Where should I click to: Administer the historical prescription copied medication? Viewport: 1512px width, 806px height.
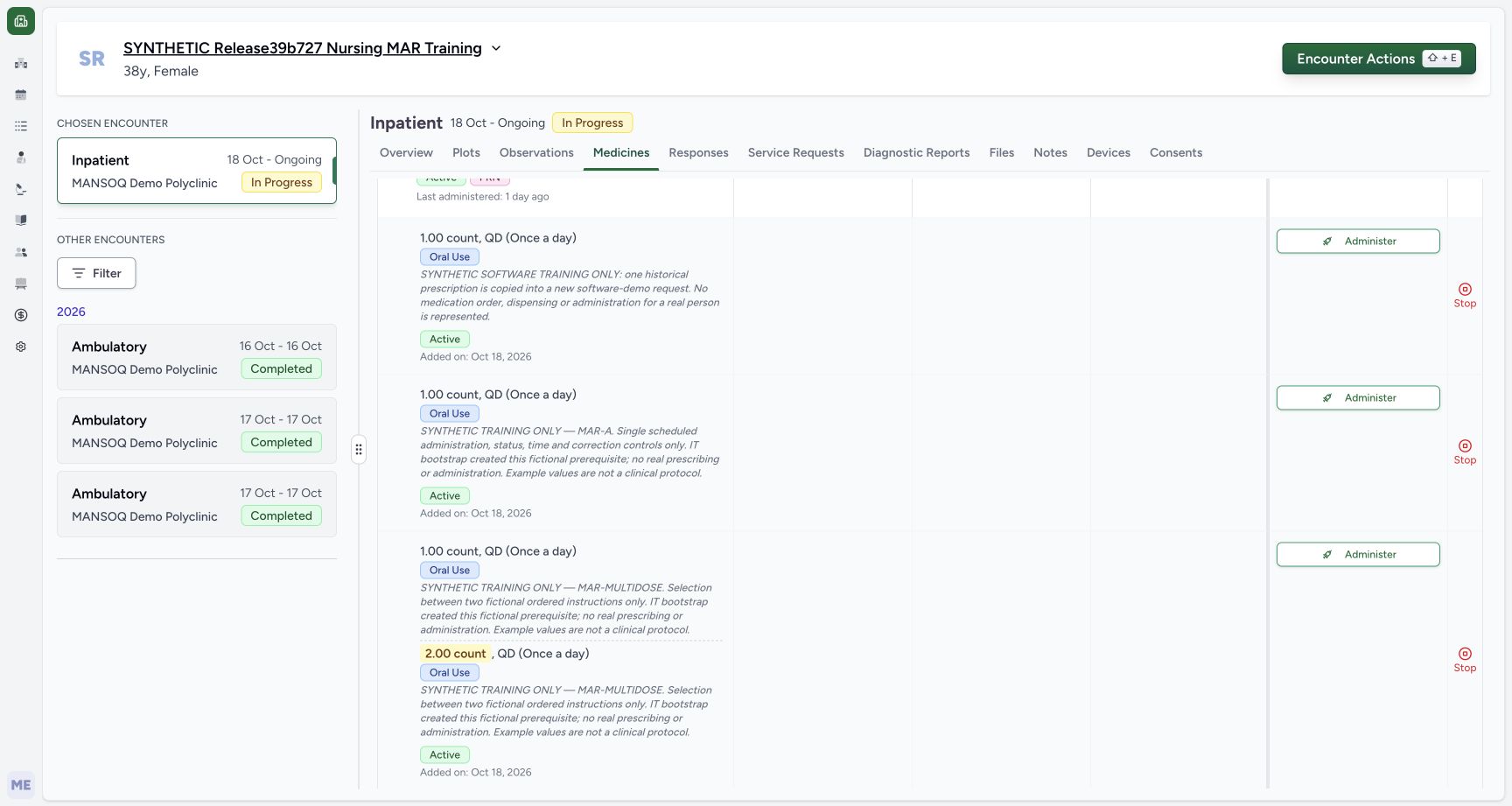1358,242
